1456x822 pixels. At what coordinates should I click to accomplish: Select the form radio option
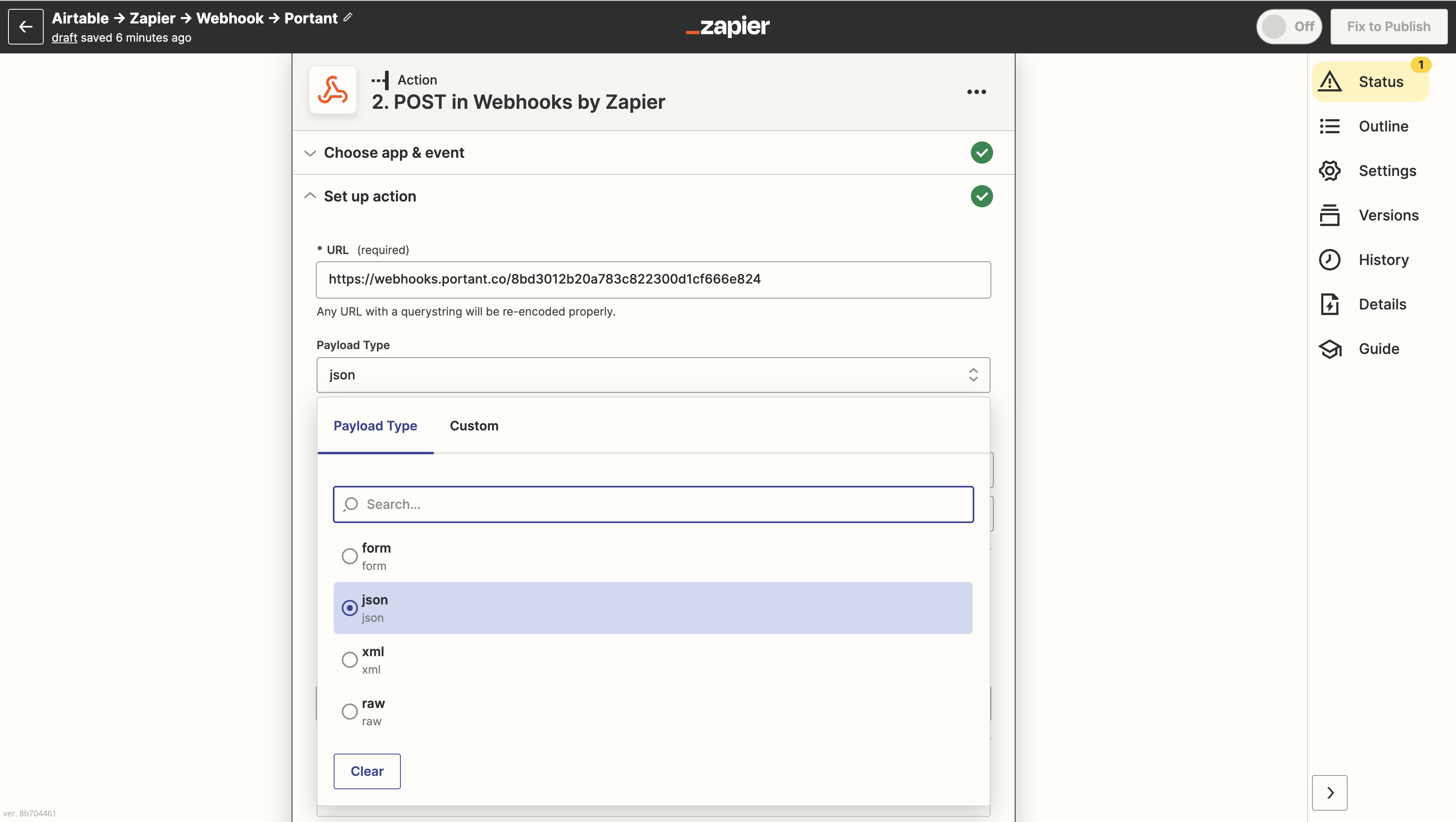coord(349,556)
